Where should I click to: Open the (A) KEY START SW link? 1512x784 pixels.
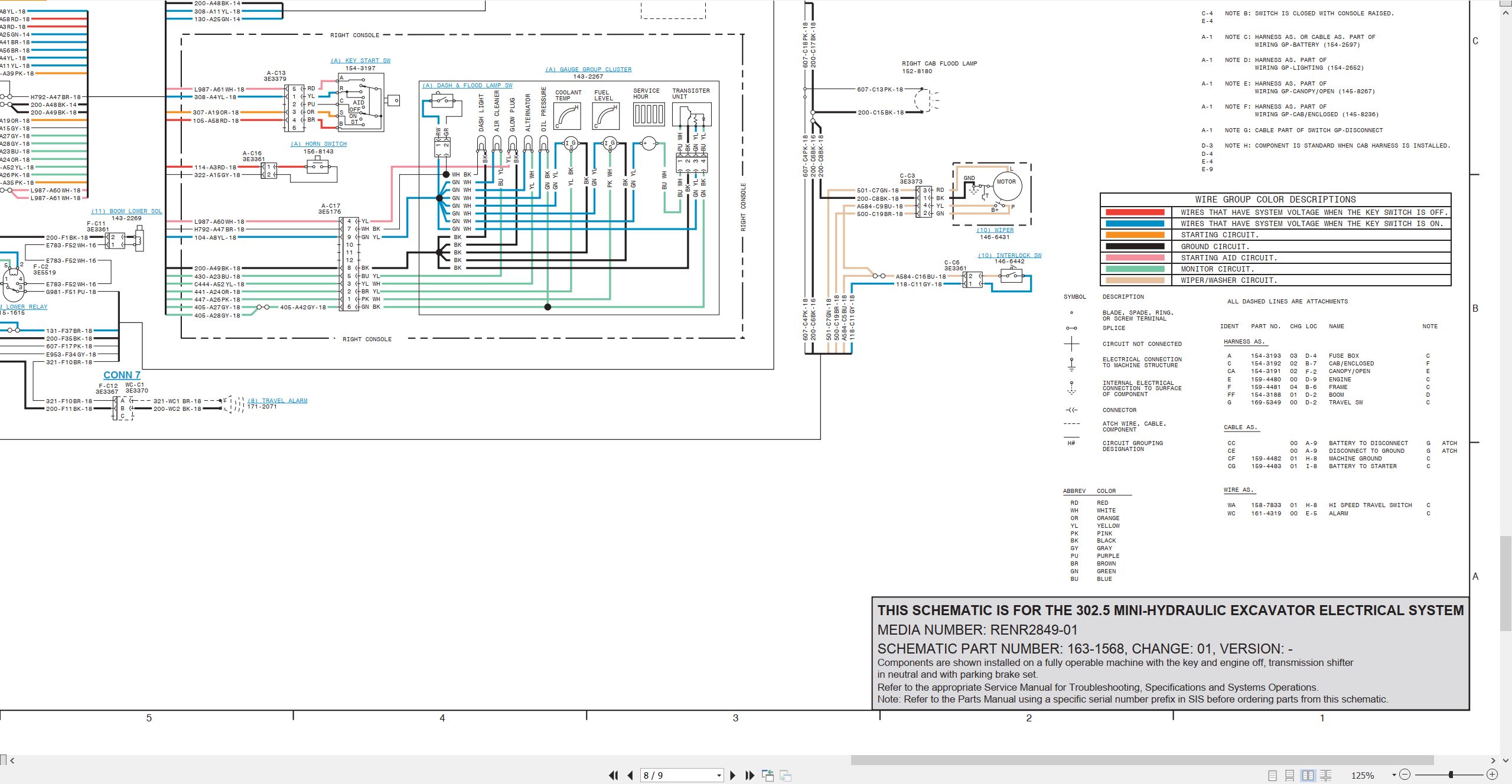(360, 60)
